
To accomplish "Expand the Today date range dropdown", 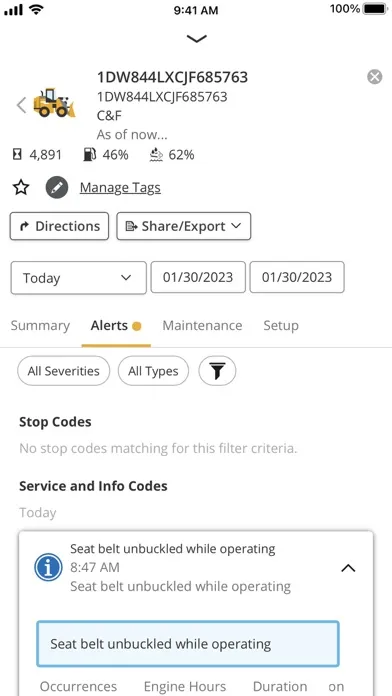I will (79, 278).
